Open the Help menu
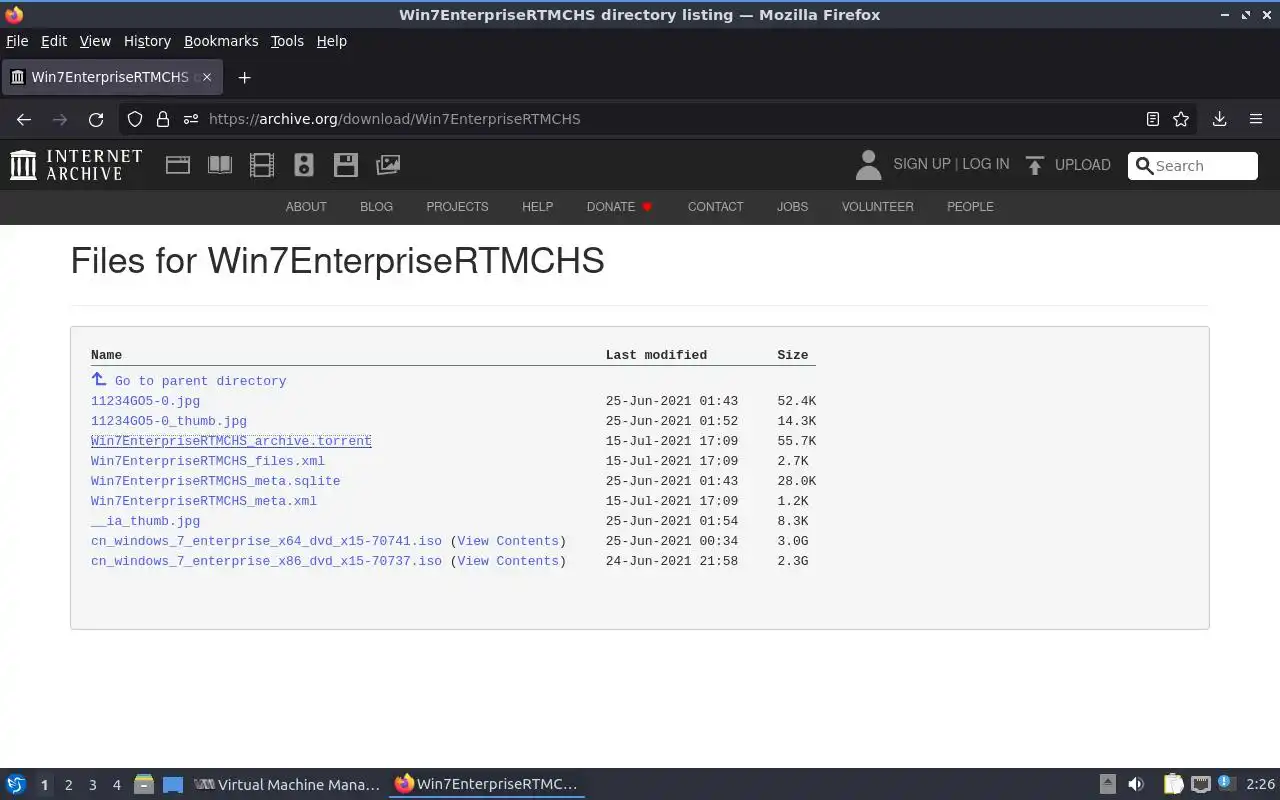 (331, 41)
